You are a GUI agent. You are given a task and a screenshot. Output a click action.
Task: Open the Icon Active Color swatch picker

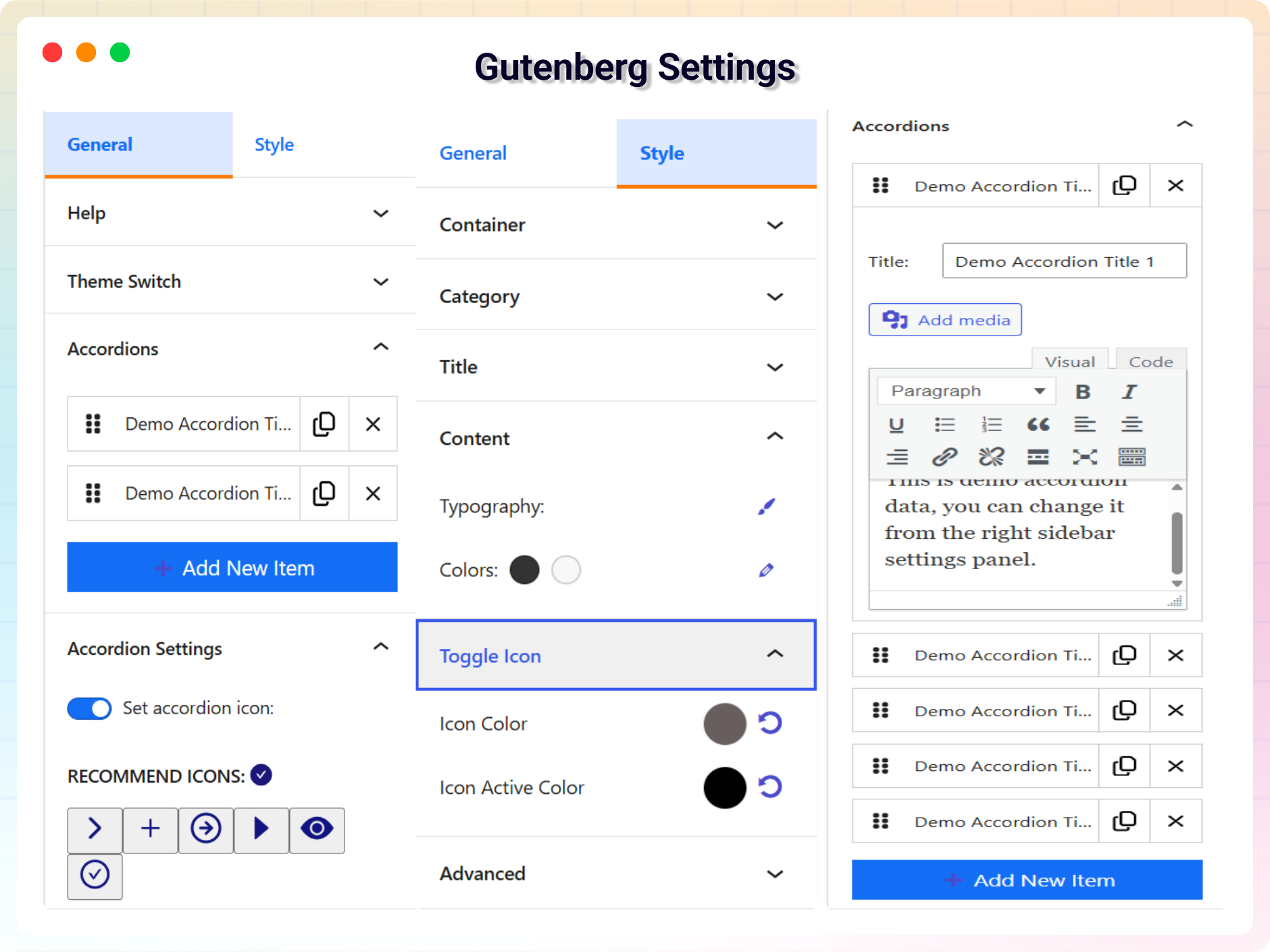725,787
